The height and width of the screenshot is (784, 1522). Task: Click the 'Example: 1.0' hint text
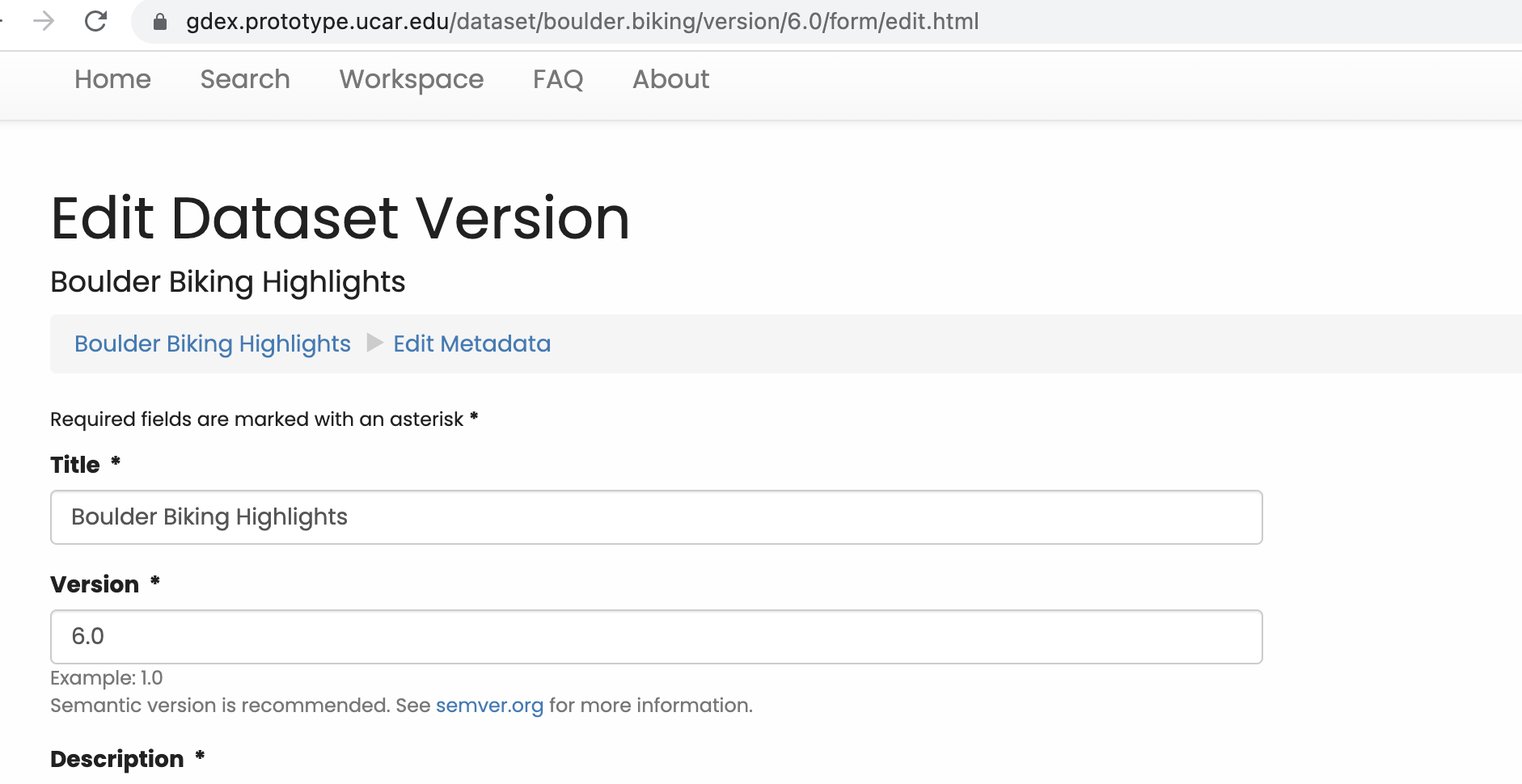pos(107,678)
